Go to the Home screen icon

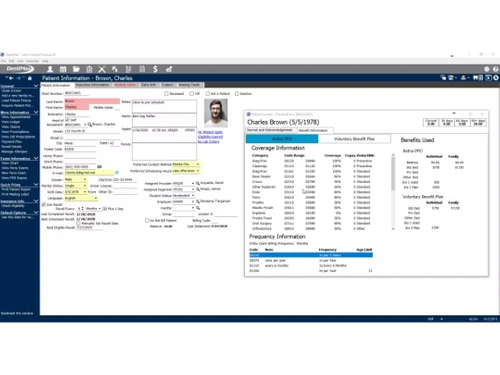(30, 78)
